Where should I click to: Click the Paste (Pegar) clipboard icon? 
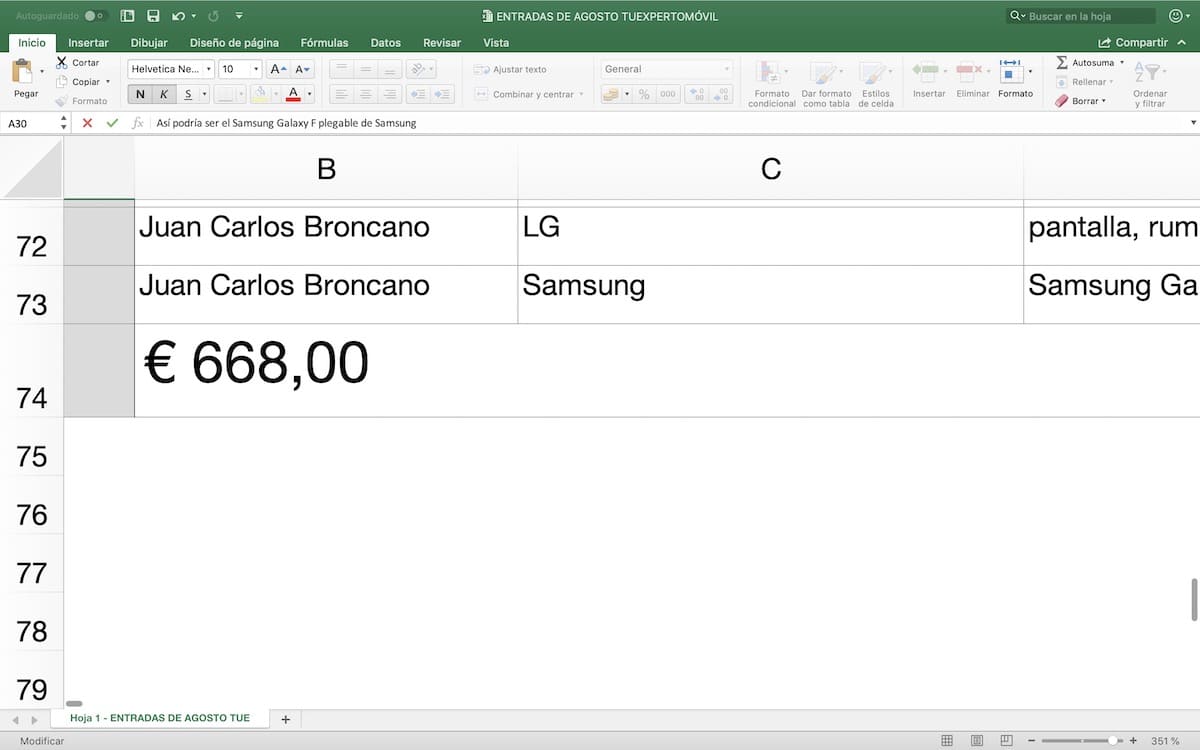point(23,72)
